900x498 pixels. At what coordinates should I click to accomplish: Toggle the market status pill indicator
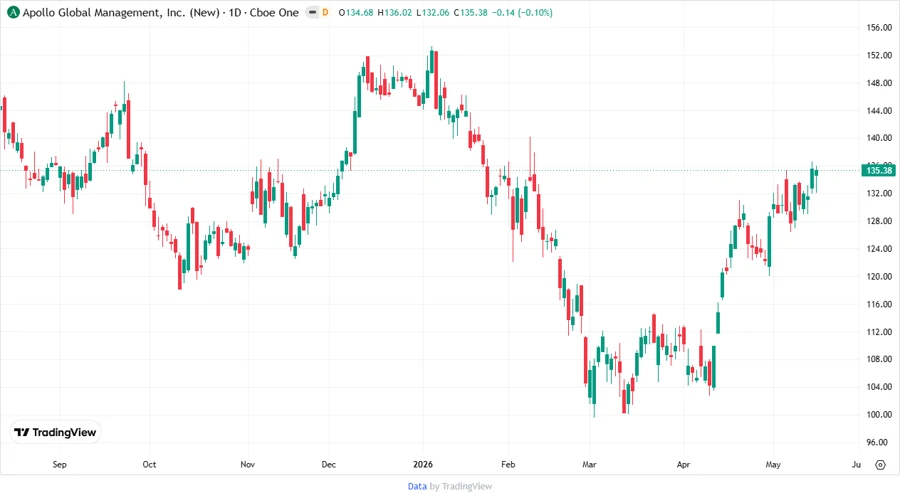(312, 13)
